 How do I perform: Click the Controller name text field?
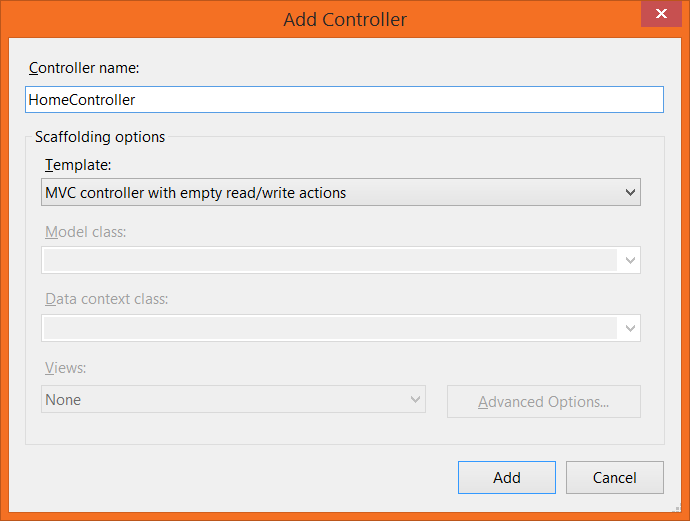(343, 100)
